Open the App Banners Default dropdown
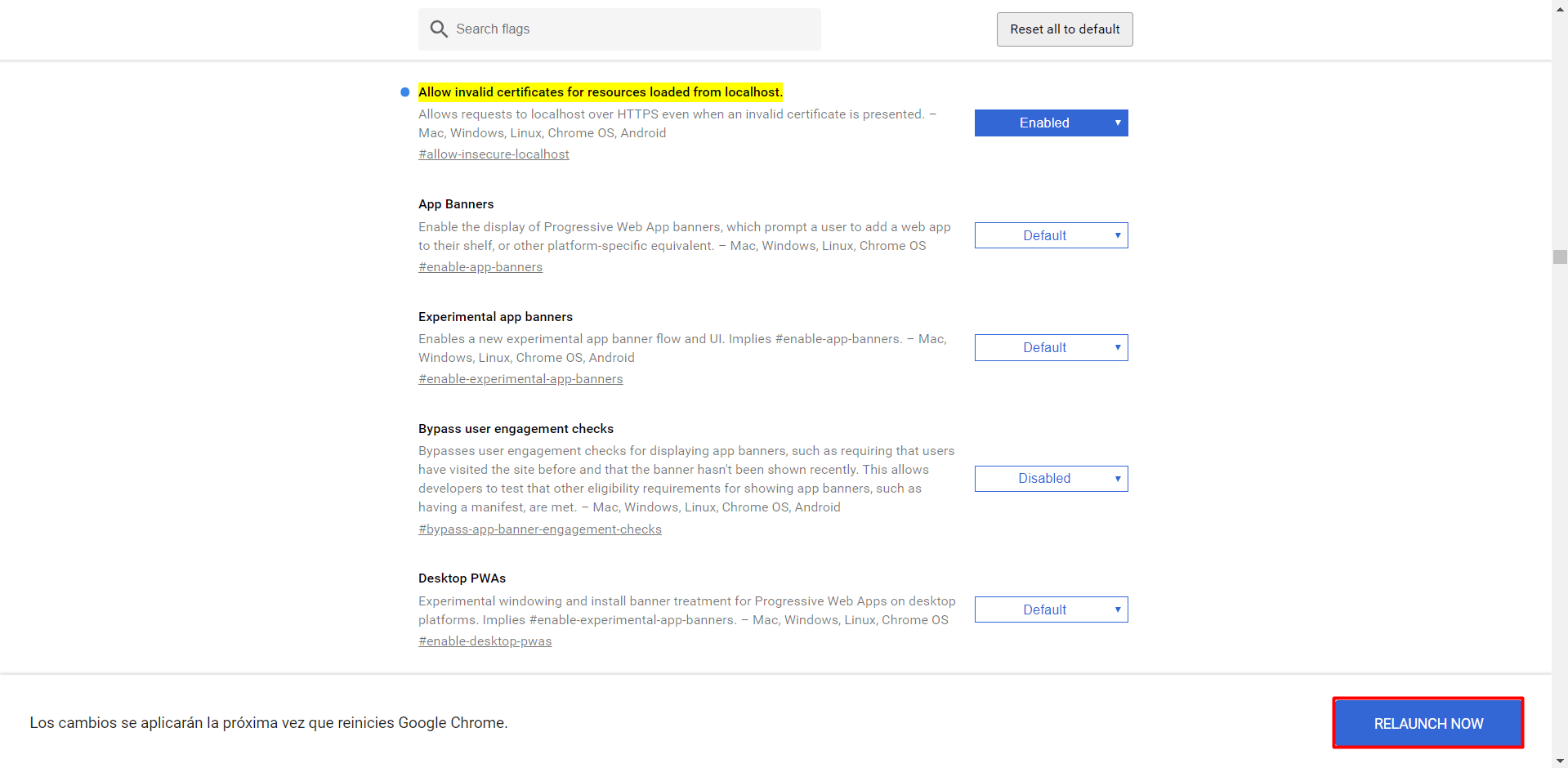The width and height of the screenshot is (1568, 768). (x=1051, y=235)
